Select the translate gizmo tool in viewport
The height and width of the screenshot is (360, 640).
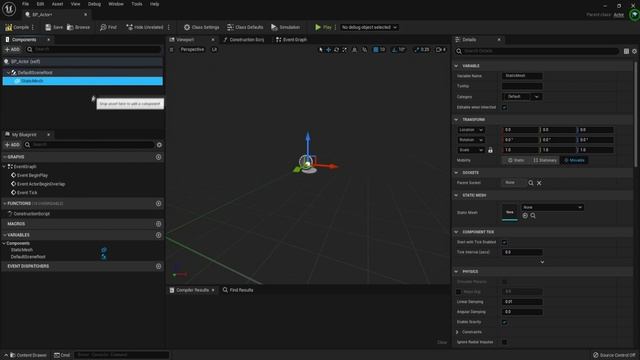coord(329,50)
